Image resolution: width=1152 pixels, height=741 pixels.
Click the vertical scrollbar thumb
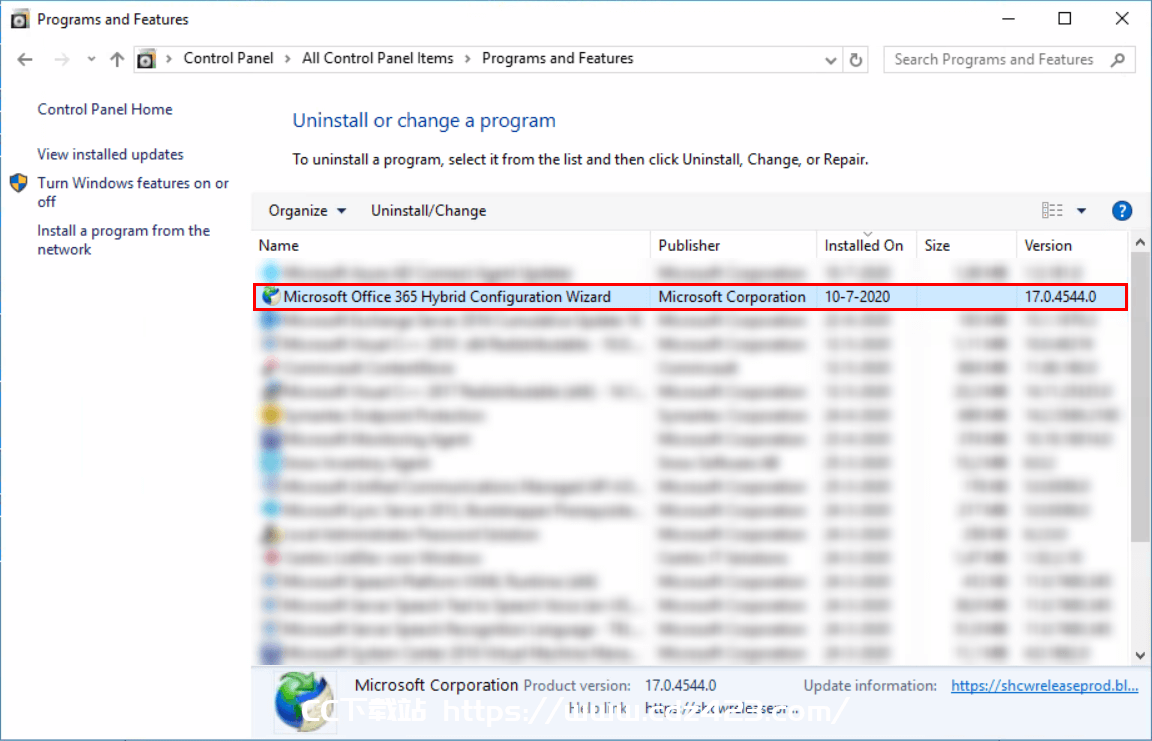point(1140,397)
